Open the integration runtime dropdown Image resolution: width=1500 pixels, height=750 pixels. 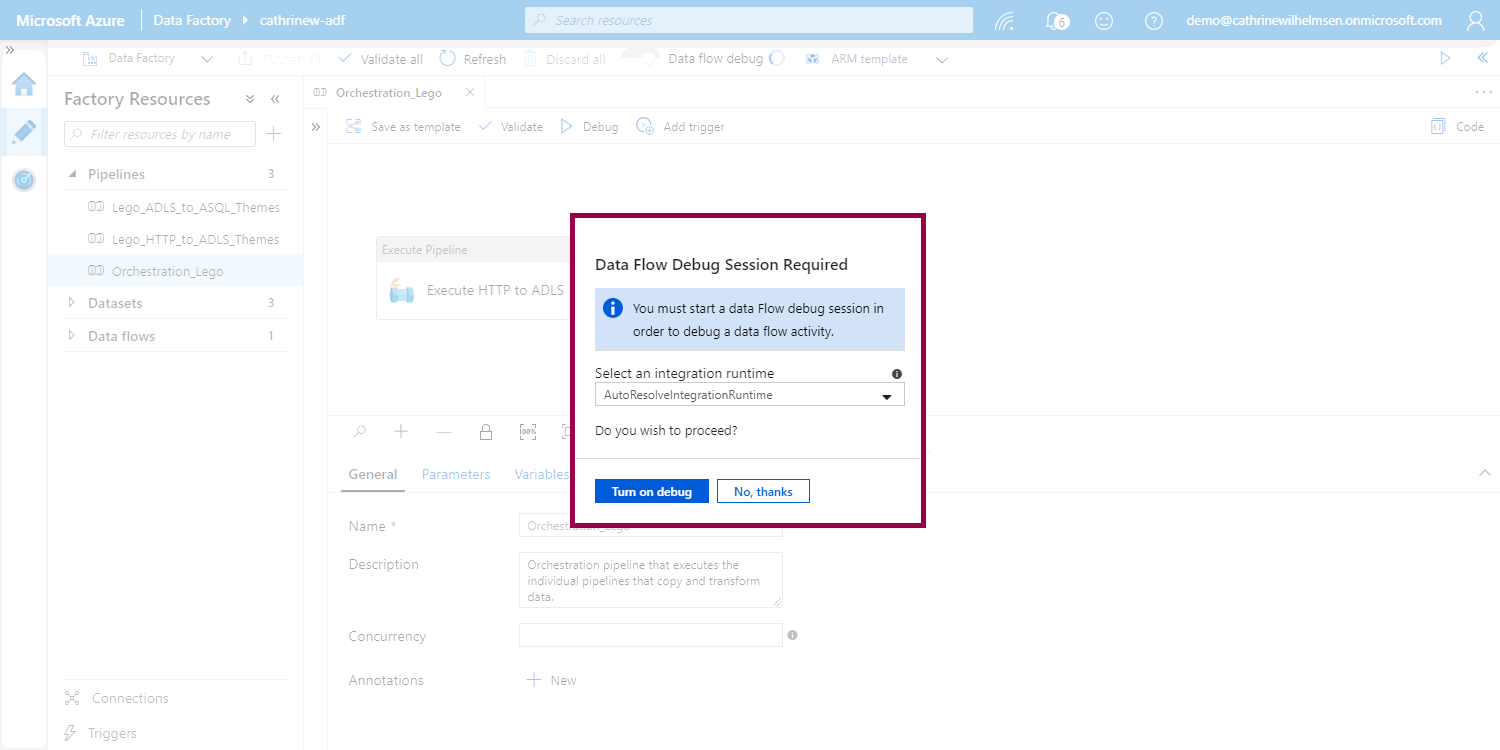(749, 395)
